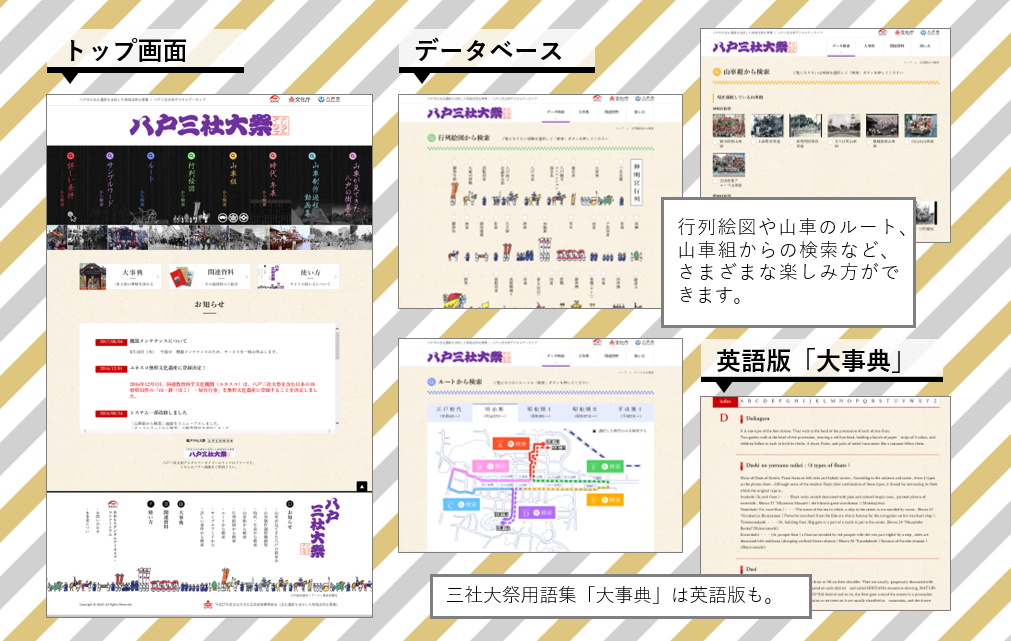Open the 大事典 banner card

[x=120, y=276]
